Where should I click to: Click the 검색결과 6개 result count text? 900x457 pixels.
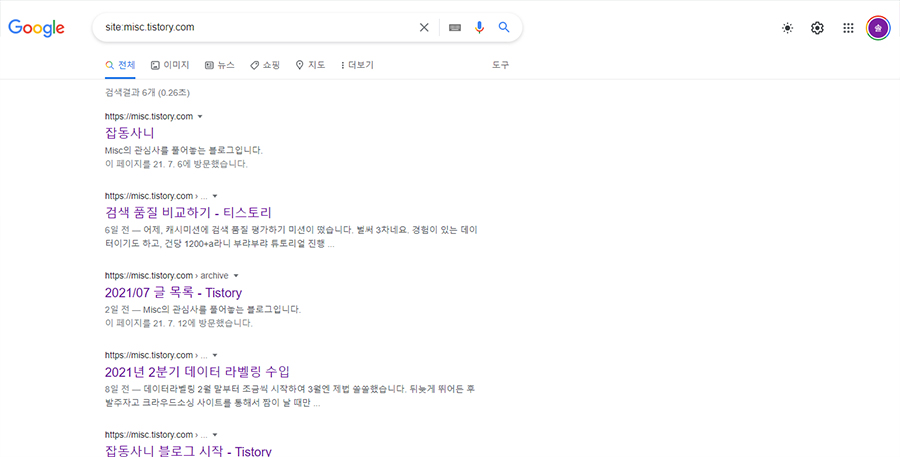(x=147, y=92)
